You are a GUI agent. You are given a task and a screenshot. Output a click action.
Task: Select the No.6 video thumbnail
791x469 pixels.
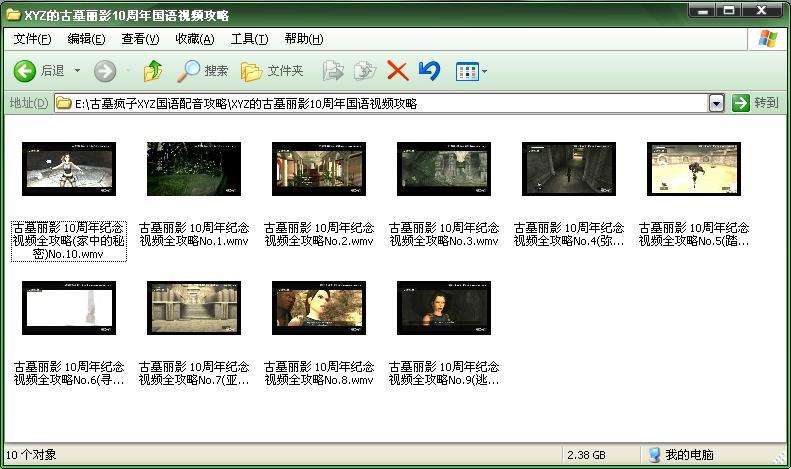click(69, 308)
